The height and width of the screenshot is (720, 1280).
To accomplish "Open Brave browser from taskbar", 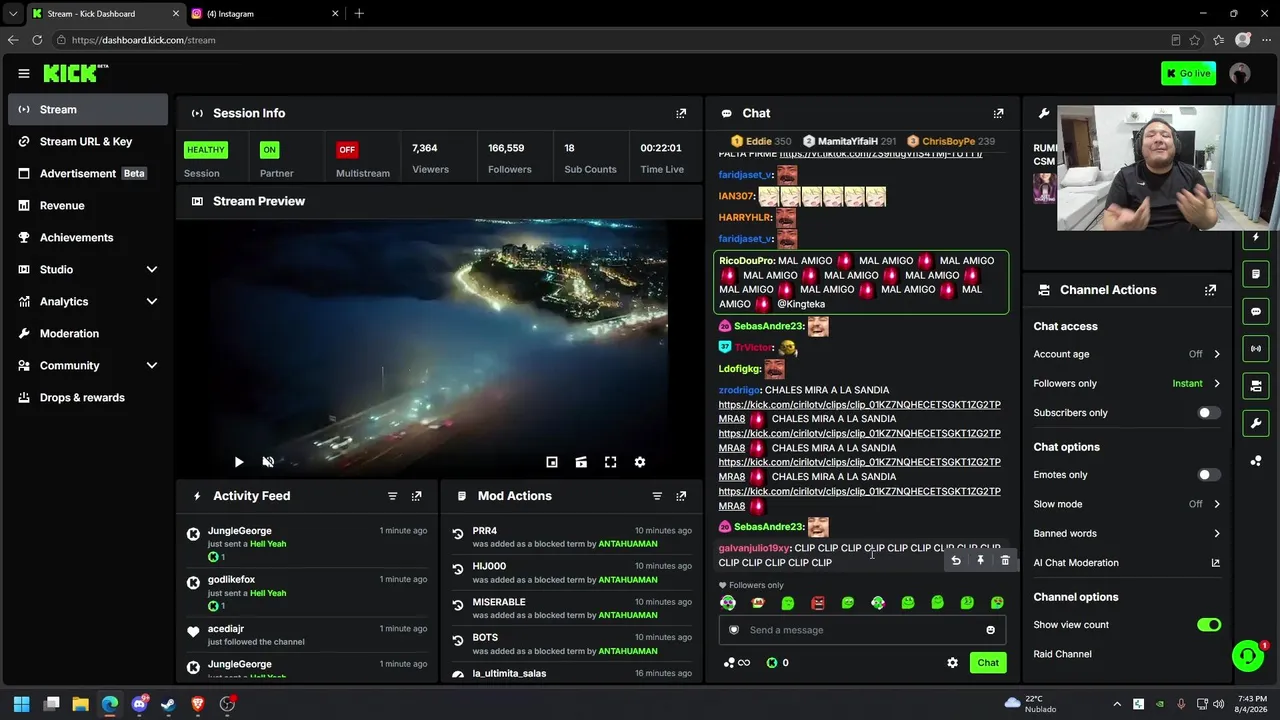I will 197,704.
